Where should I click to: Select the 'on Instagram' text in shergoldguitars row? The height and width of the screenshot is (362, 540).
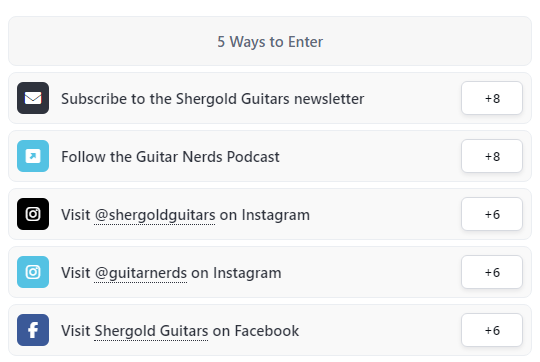click(x=264, y=215)
